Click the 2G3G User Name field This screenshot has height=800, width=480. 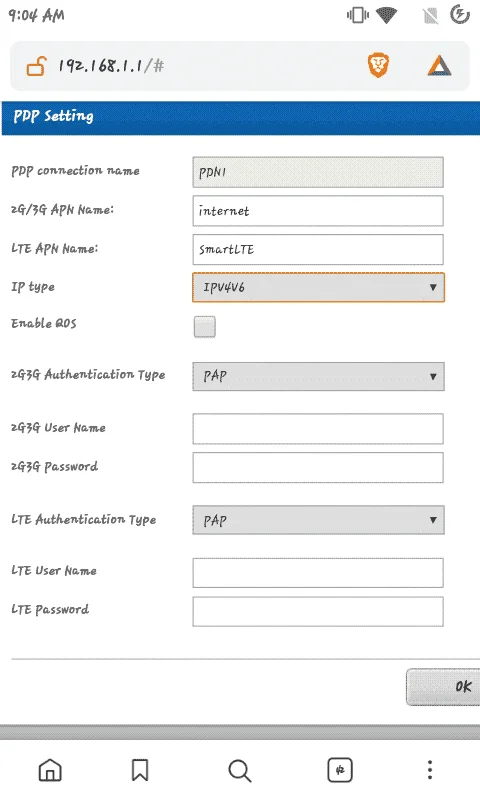(318, 429)
